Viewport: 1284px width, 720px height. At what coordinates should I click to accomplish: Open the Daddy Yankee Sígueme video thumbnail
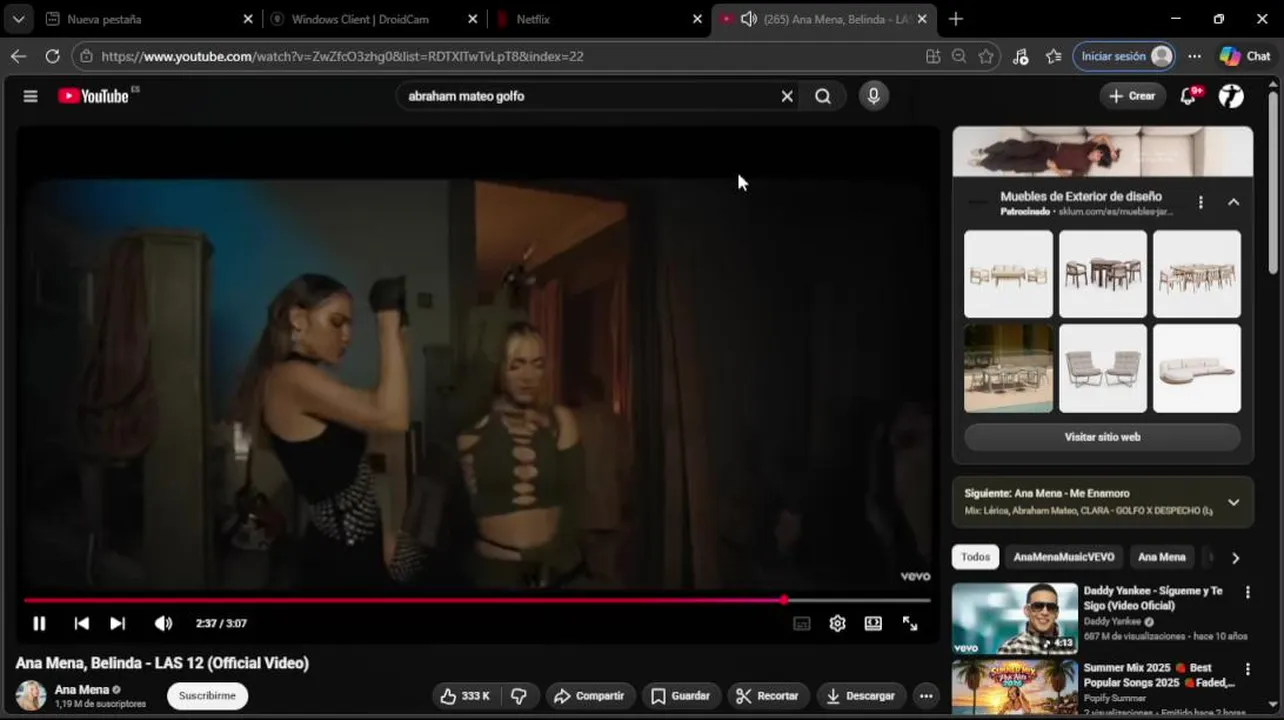1015,618
